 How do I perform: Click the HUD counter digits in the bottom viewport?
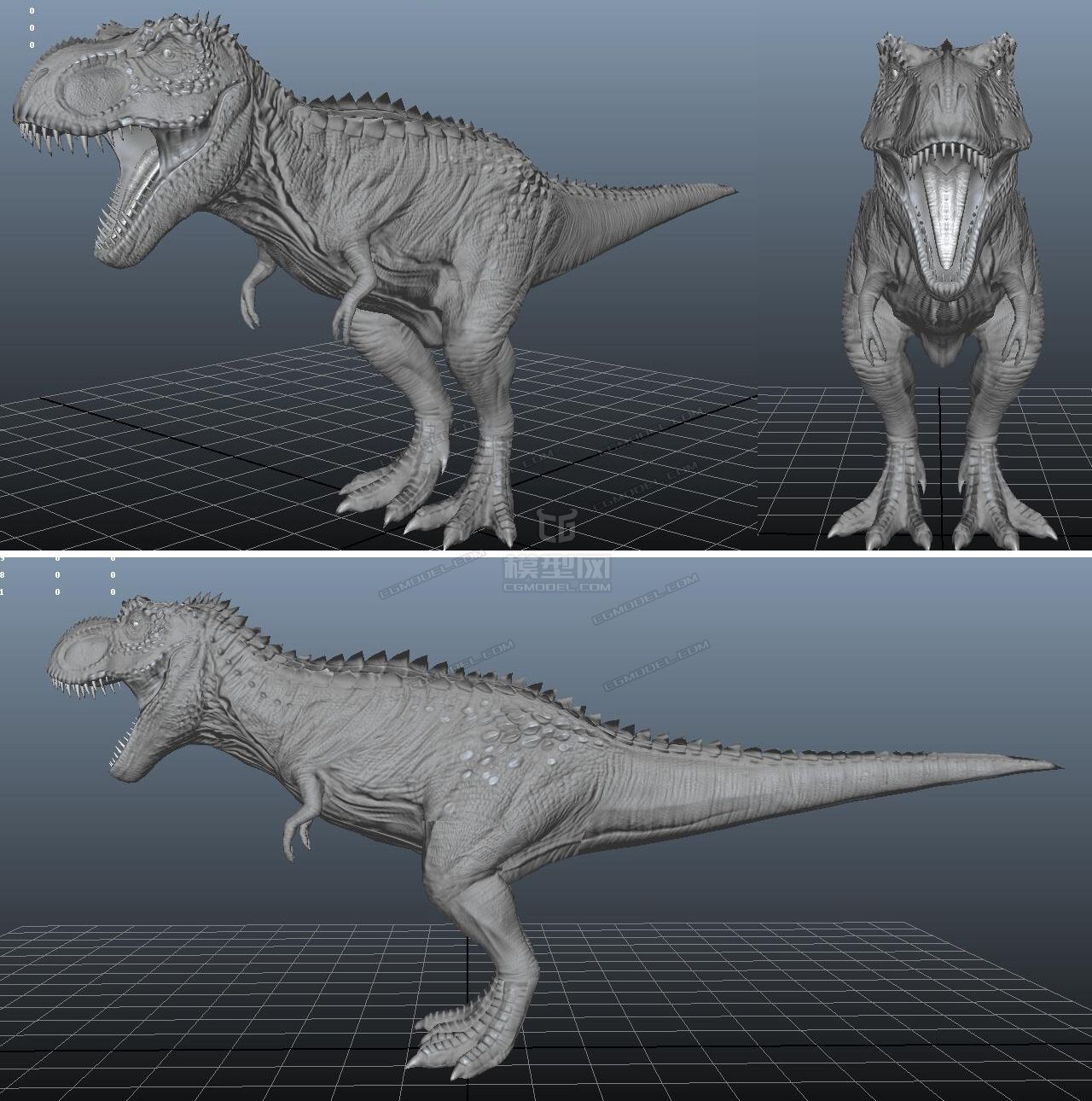(x=57, y=574)
